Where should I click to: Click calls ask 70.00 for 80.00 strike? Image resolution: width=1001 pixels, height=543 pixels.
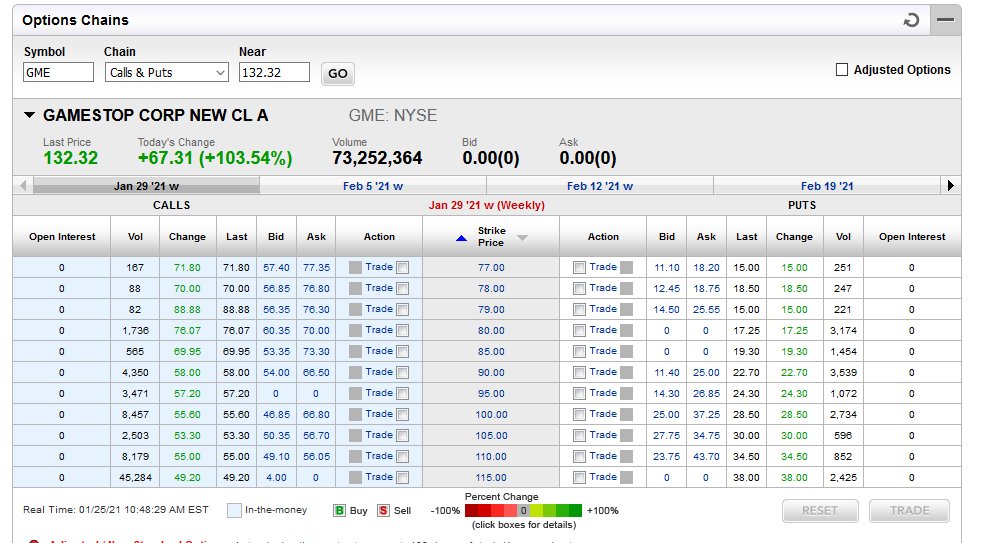point(316,331)
